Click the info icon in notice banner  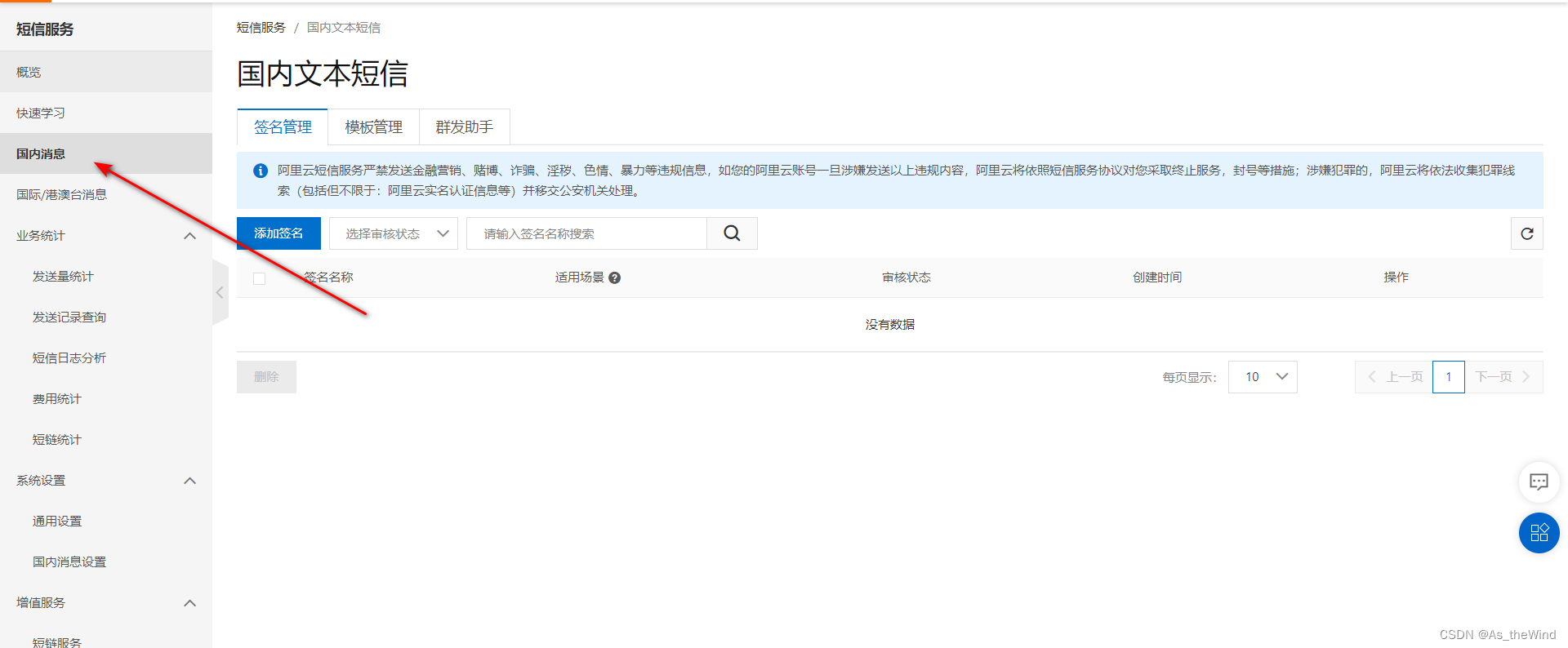pyautogui.click(x=261, y=171)
